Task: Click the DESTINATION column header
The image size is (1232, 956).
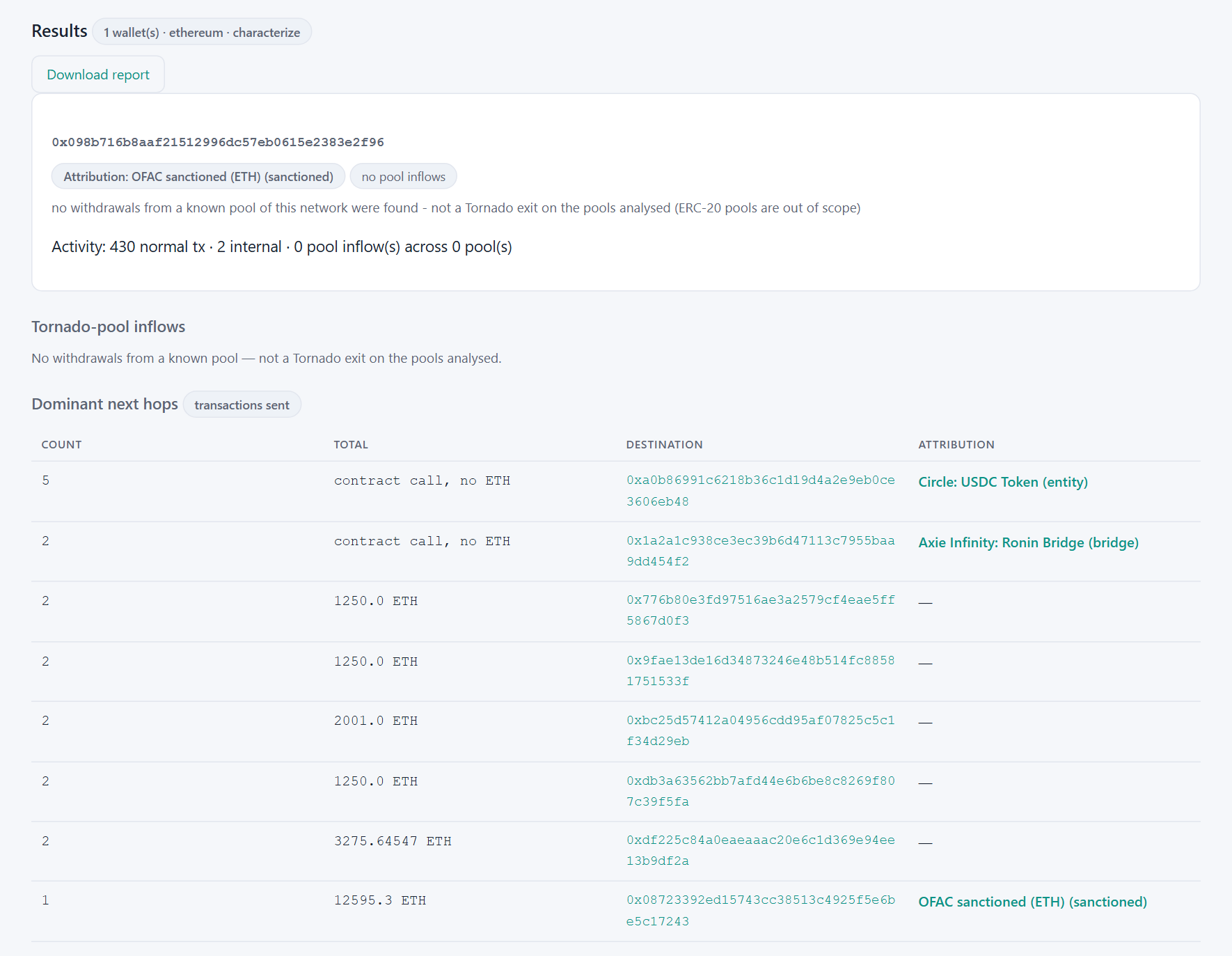Action: [x=665, y=445]
